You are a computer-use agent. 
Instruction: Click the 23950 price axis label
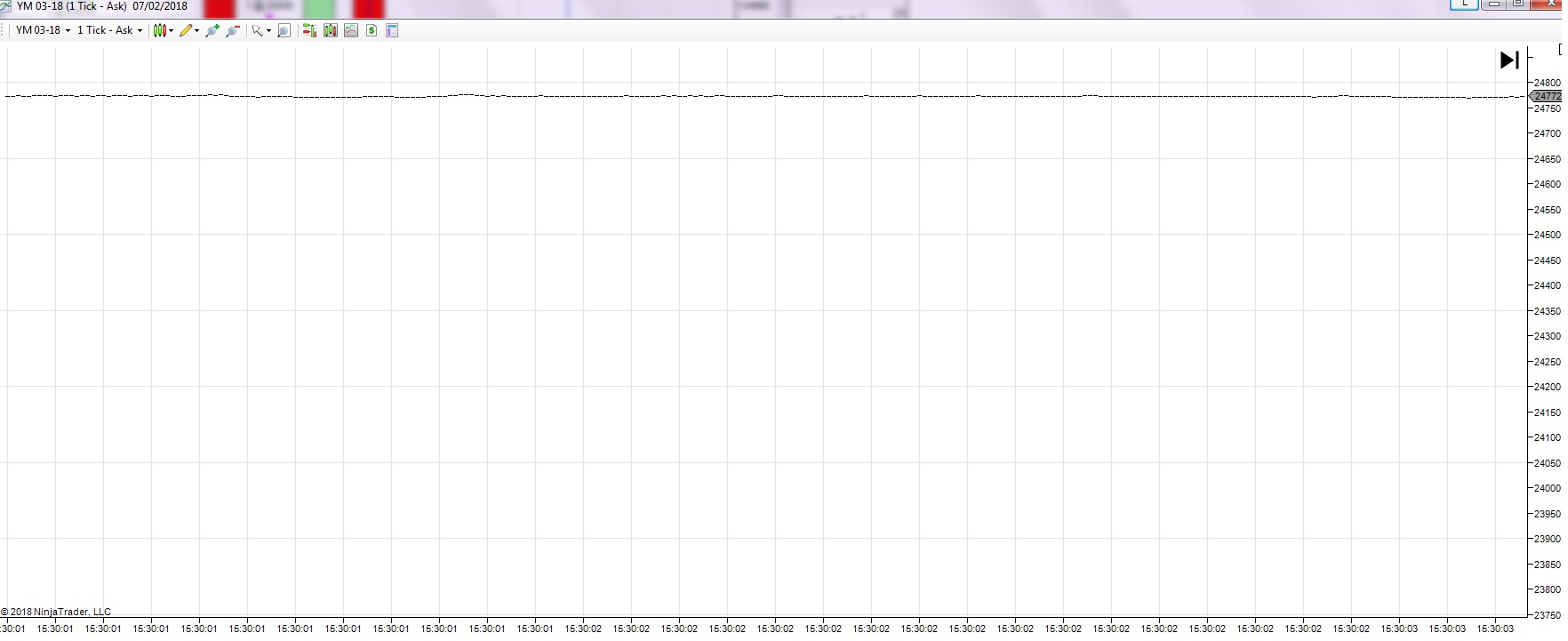(x=1548, y=514)
